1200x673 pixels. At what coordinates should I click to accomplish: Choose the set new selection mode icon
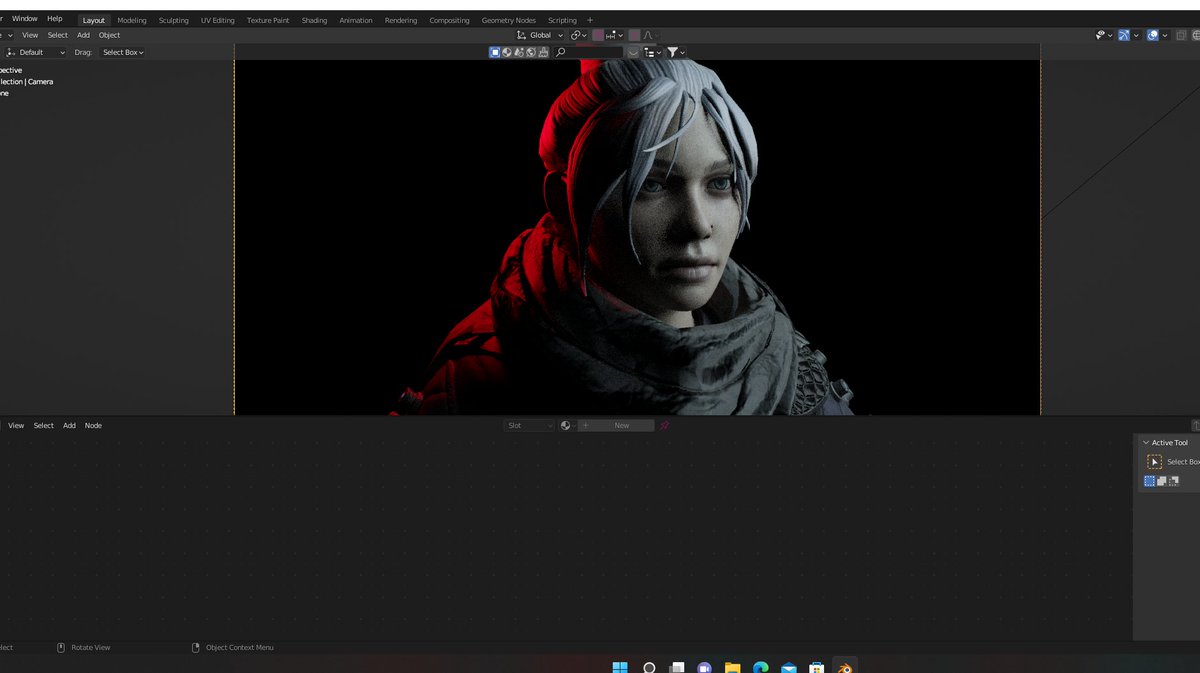[1150, 481]
